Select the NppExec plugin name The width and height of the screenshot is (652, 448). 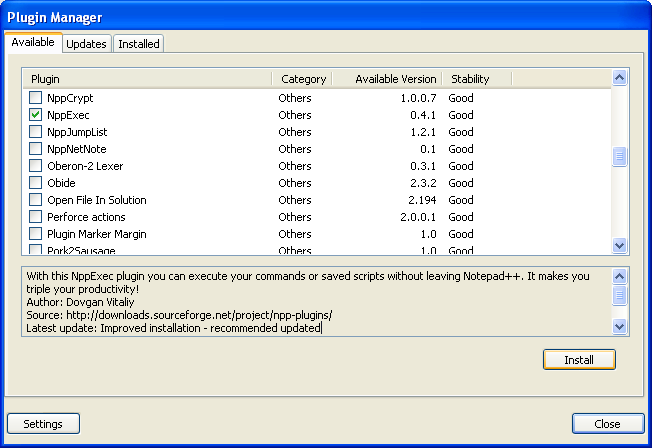tap(68, 115)
